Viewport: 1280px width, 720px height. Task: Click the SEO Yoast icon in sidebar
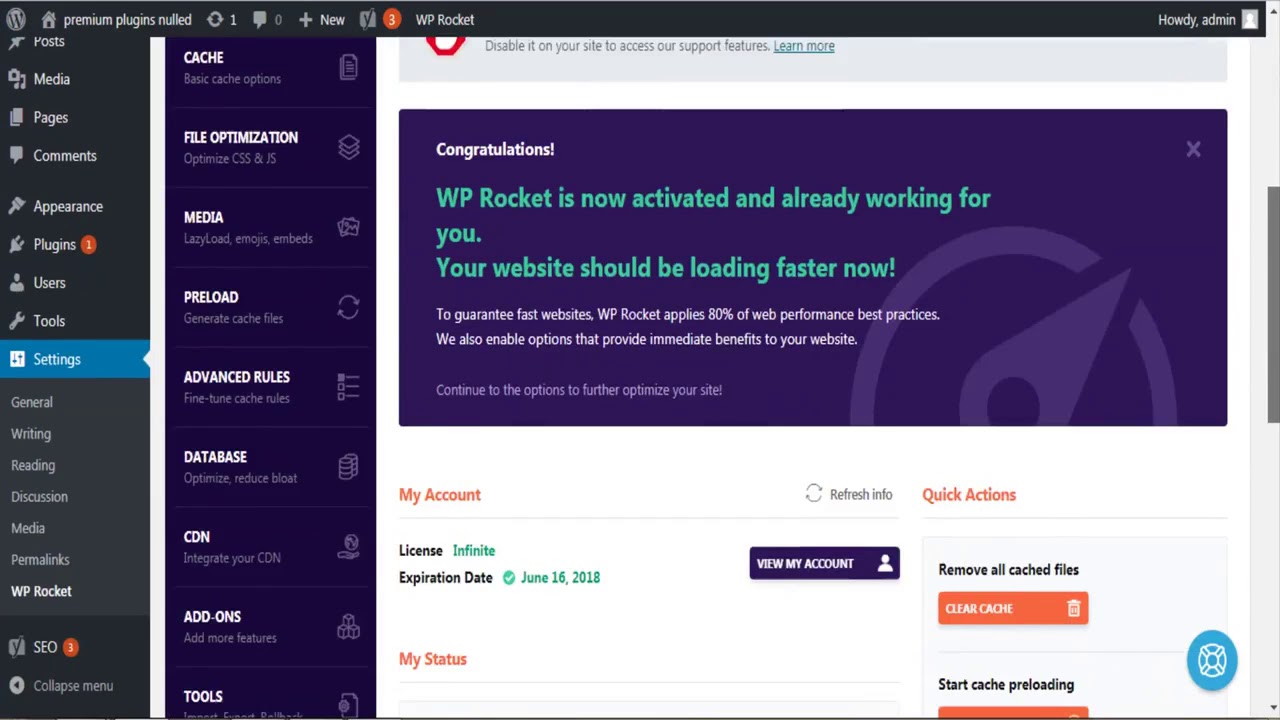(17, 647)
